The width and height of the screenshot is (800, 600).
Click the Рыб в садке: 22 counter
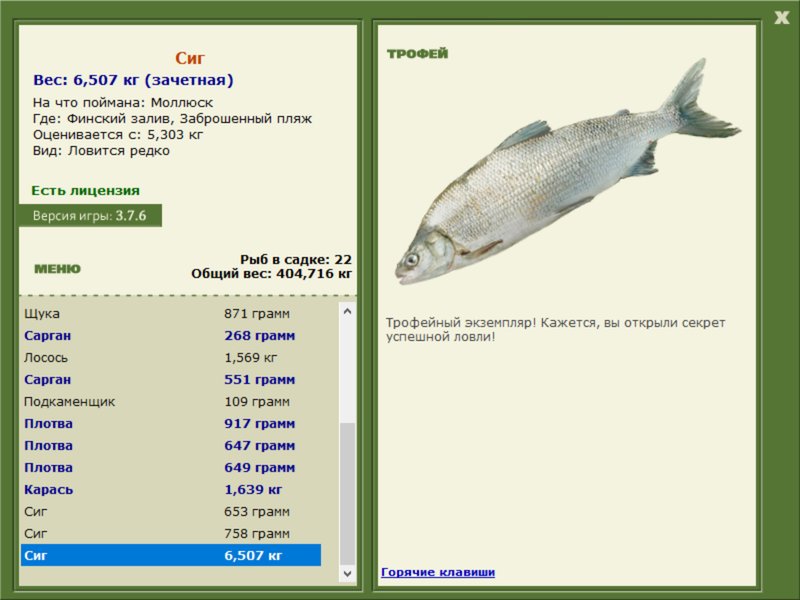click(x=296, y=259)
